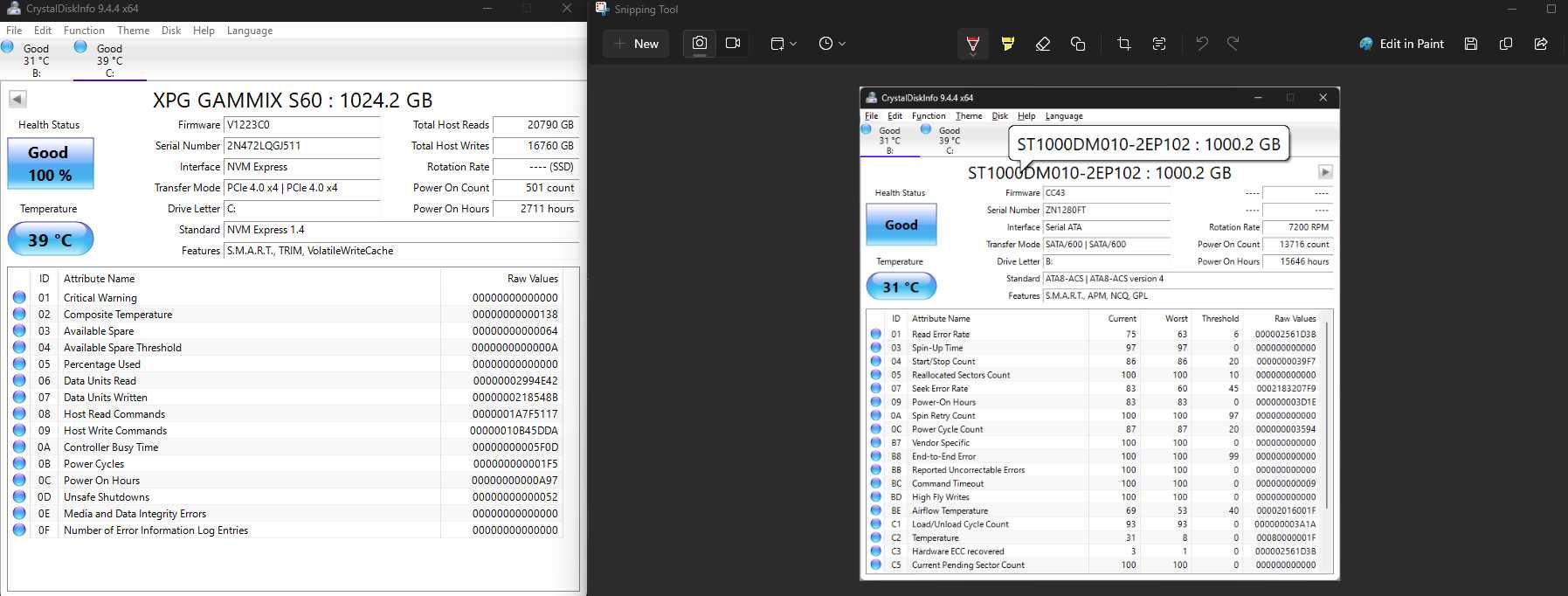The height and width of the screenshot is (596, 1568).
Task: Copy the snip to clipboard
Action: tap(1506, 44)
